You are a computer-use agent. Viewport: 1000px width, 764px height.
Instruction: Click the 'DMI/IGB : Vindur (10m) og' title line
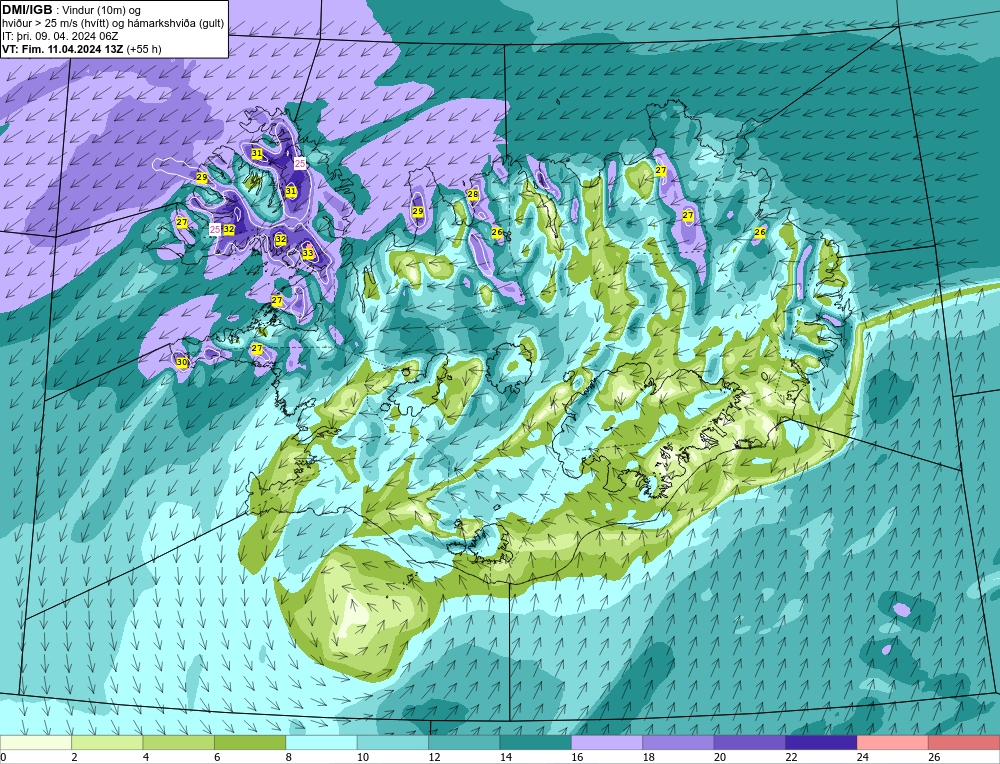coord(71,10)
